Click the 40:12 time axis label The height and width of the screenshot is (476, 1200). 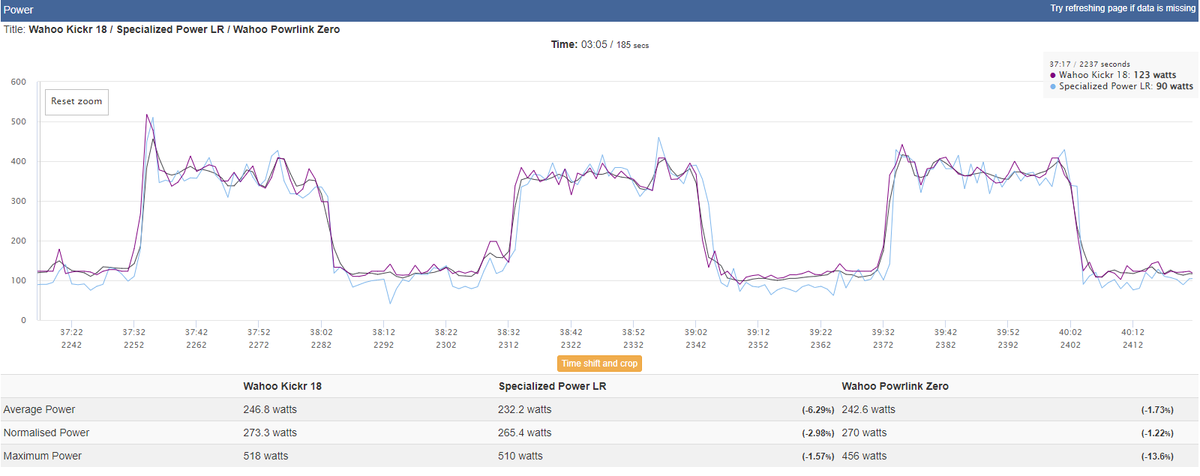(1133, 331)
